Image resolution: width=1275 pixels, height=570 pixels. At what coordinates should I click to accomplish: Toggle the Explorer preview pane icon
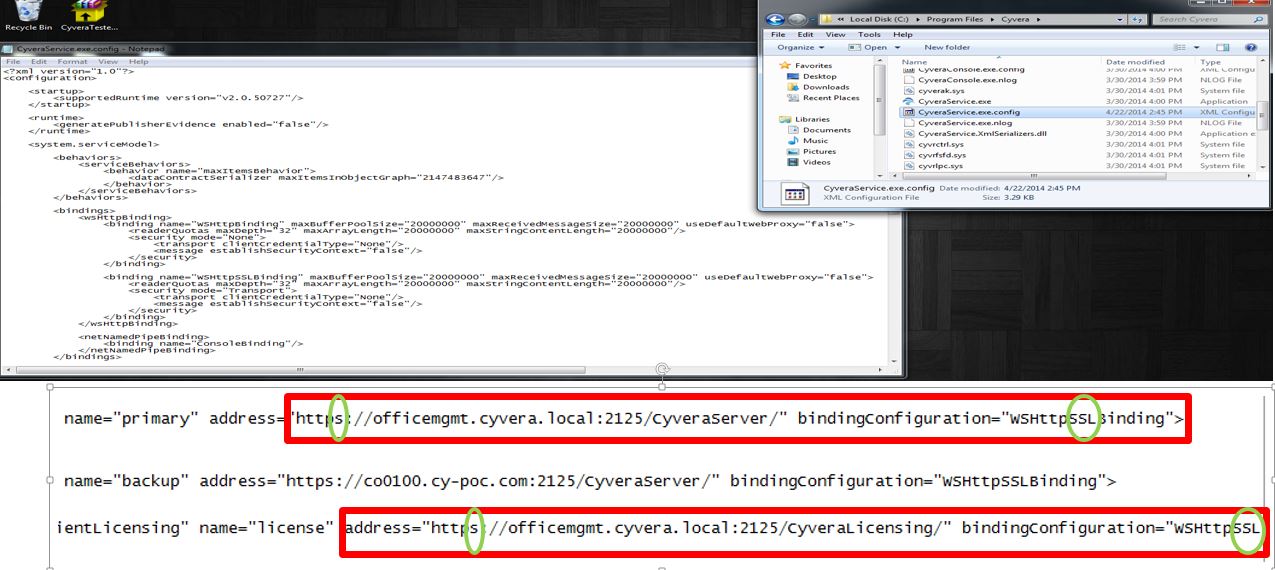pyautogui.click(x=1222, y=47)
